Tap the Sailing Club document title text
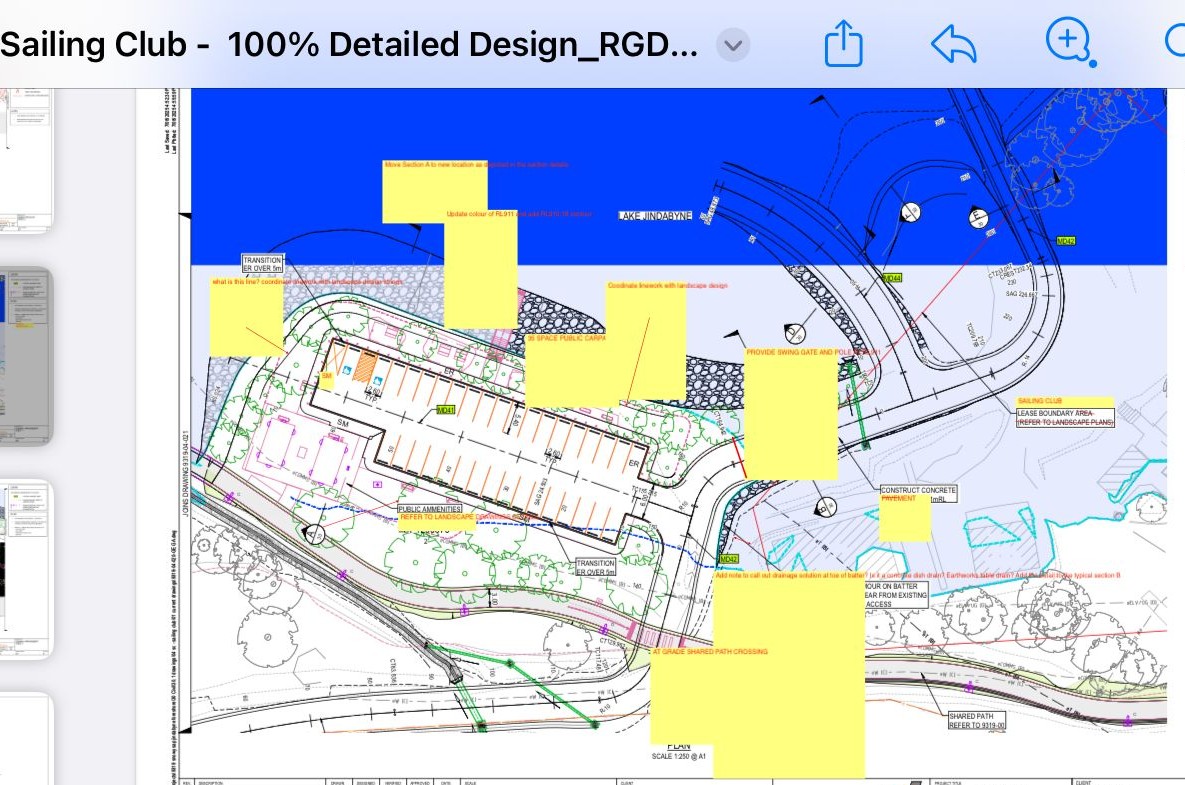 pos(350,45)
